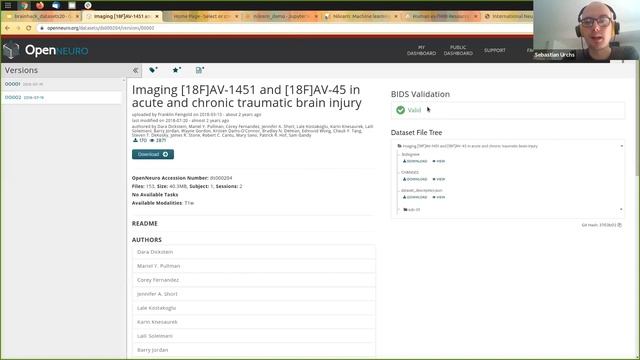640x360 pixels.
Task: Click the views eye icon under authors
Action: [x=152, y=140]
